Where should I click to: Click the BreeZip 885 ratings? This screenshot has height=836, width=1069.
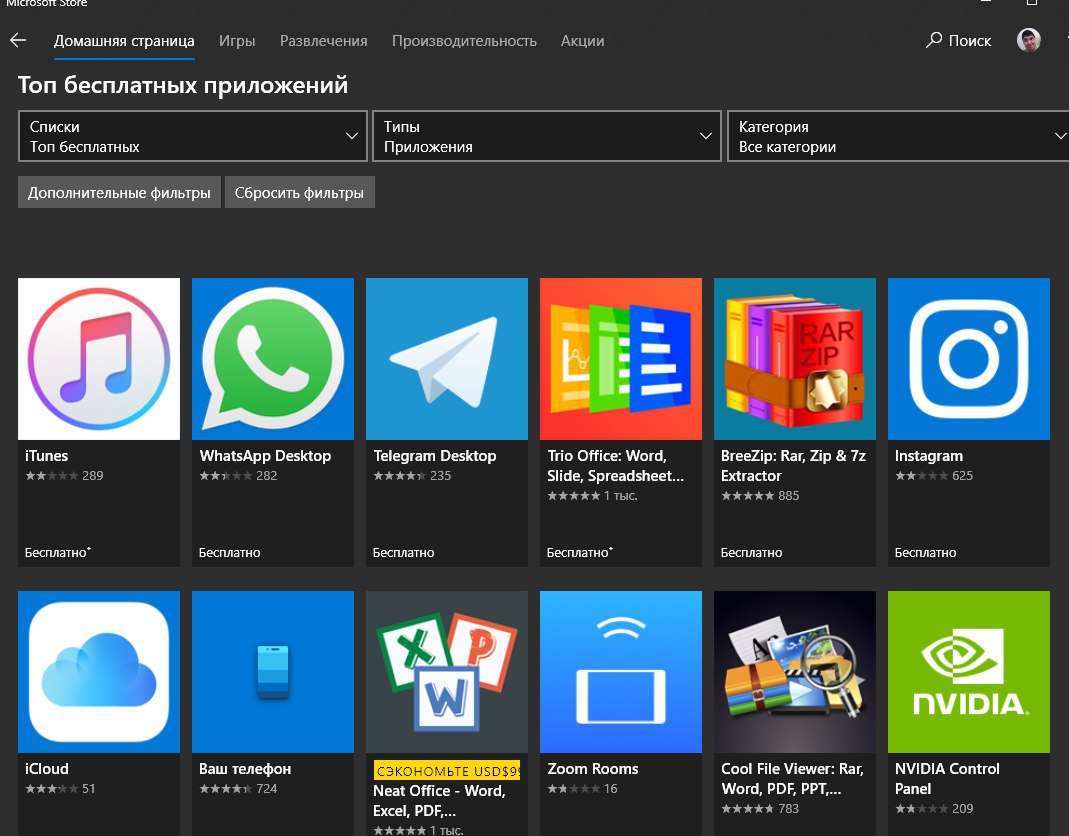(759, 496)
